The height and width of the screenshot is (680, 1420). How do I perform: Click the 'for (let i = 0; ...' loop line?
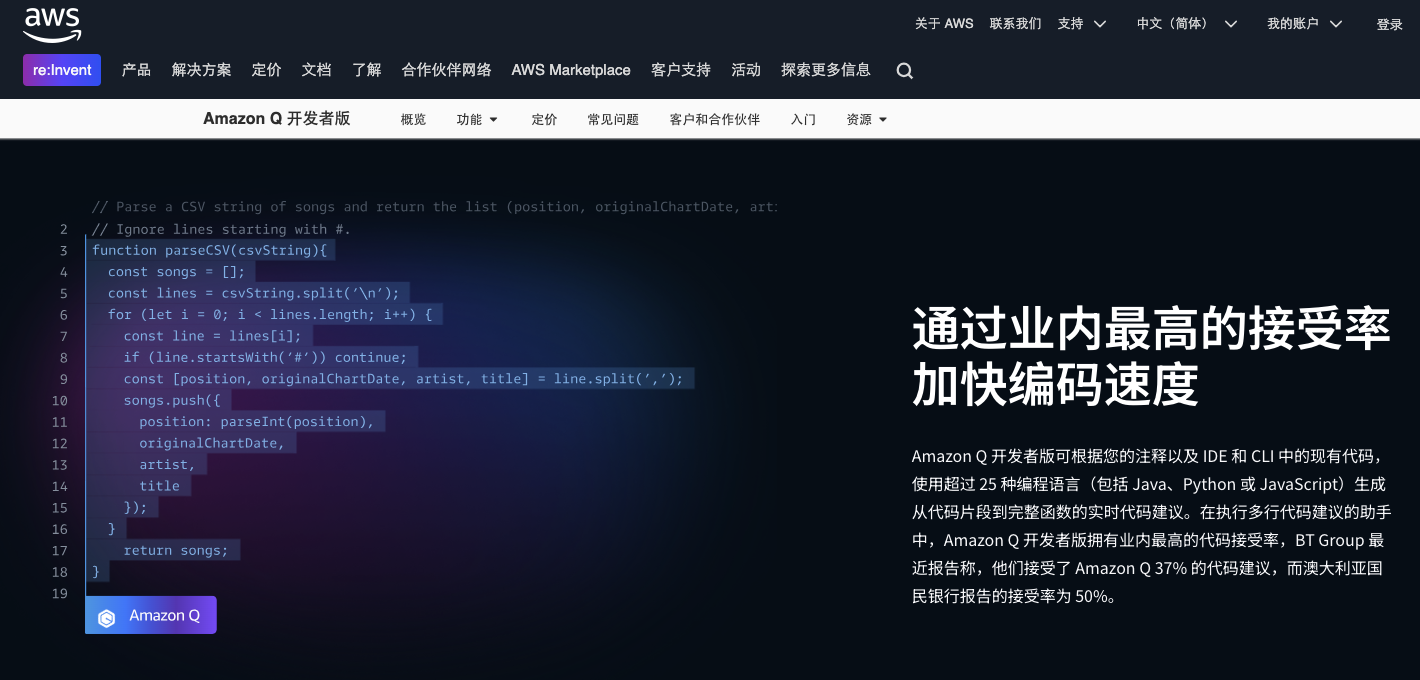pos(270,315)
